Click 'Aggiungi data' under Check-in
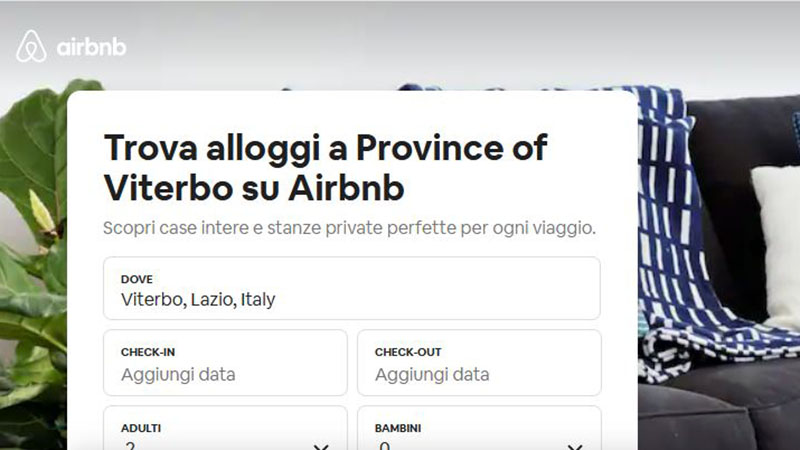800x450 pixels. coord(178,375)
